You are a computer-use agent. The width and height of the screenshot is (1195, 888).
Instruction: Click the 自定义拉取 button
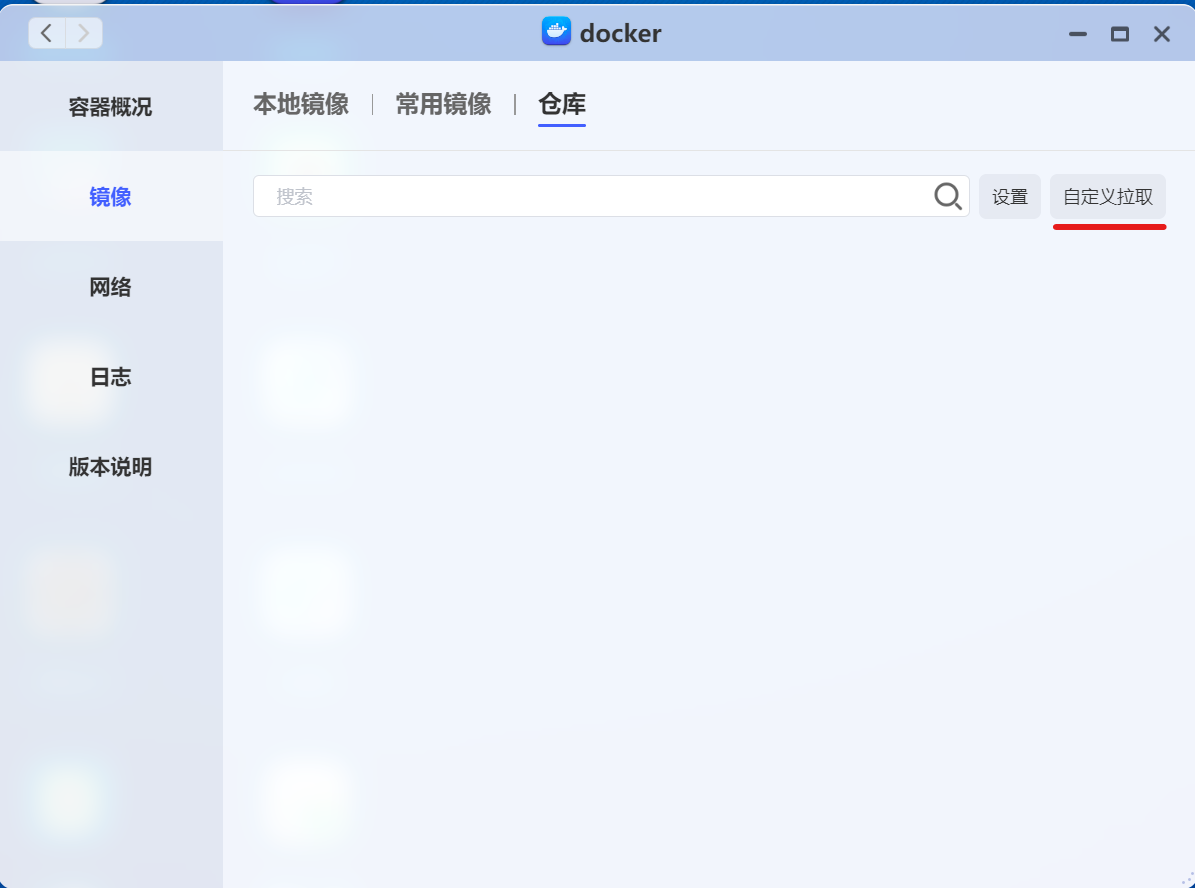coord(1107,197)
